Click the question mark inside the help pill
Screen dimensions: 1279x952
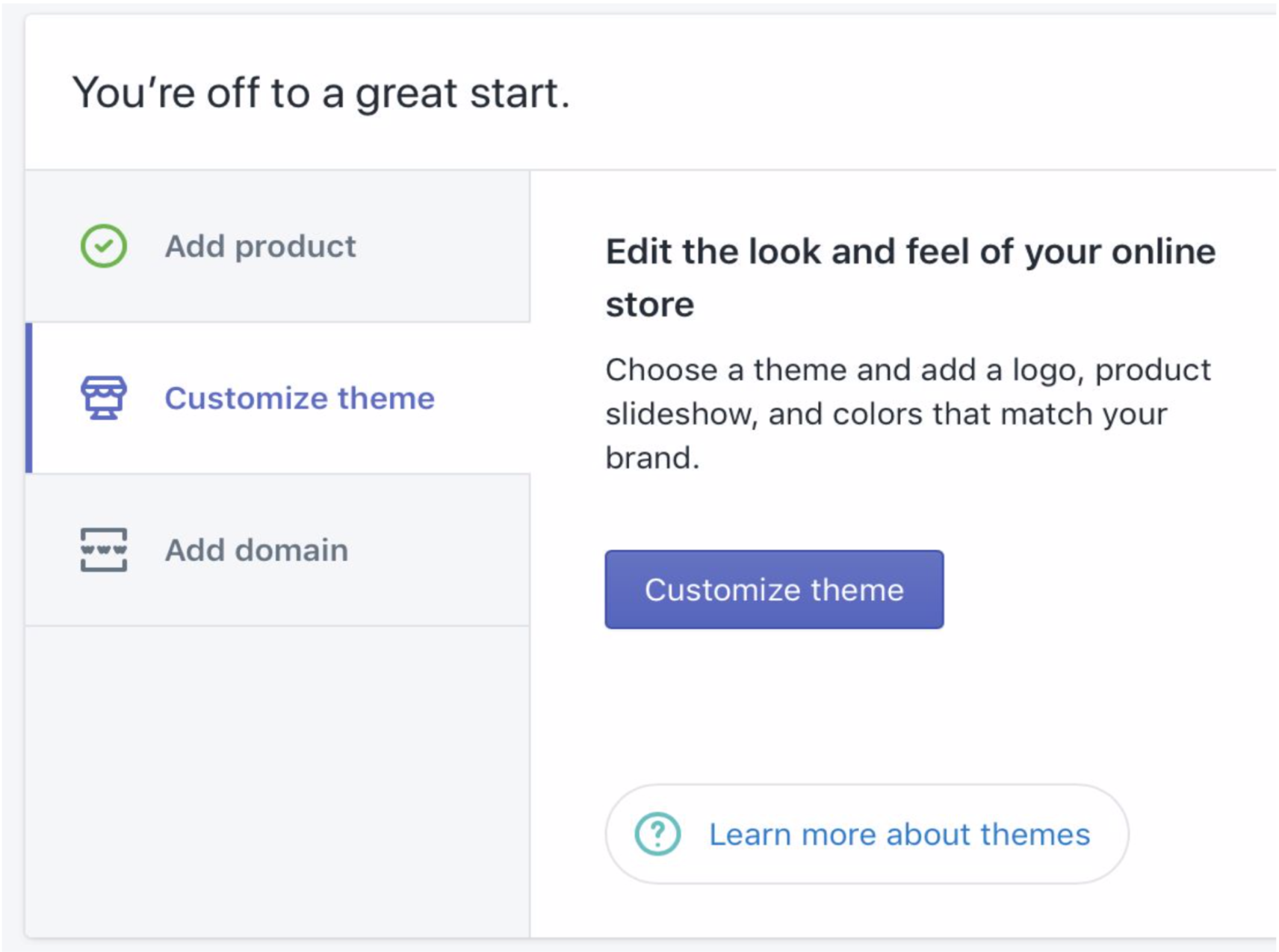coord(657,833)
